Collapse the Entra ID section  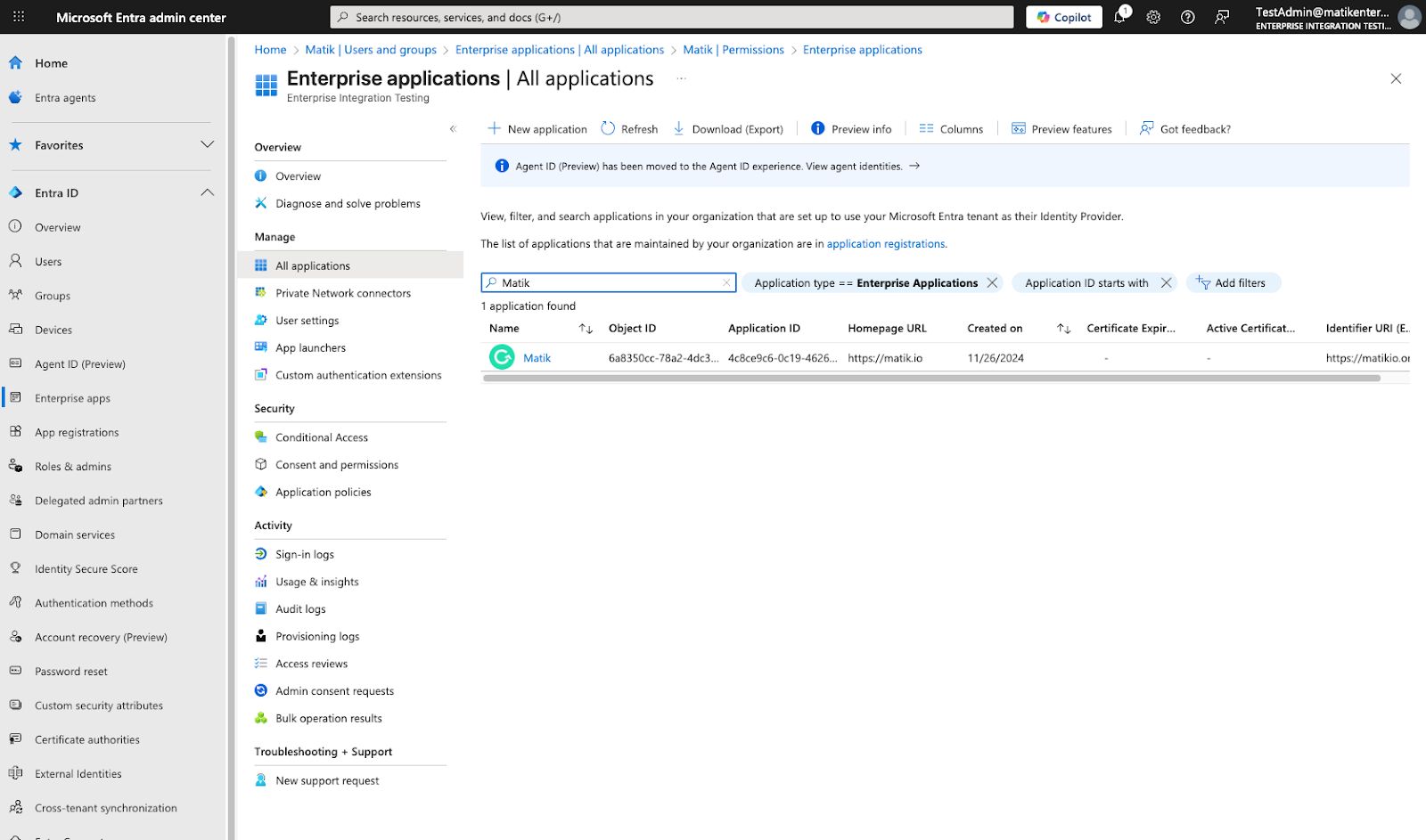point(207,192)
